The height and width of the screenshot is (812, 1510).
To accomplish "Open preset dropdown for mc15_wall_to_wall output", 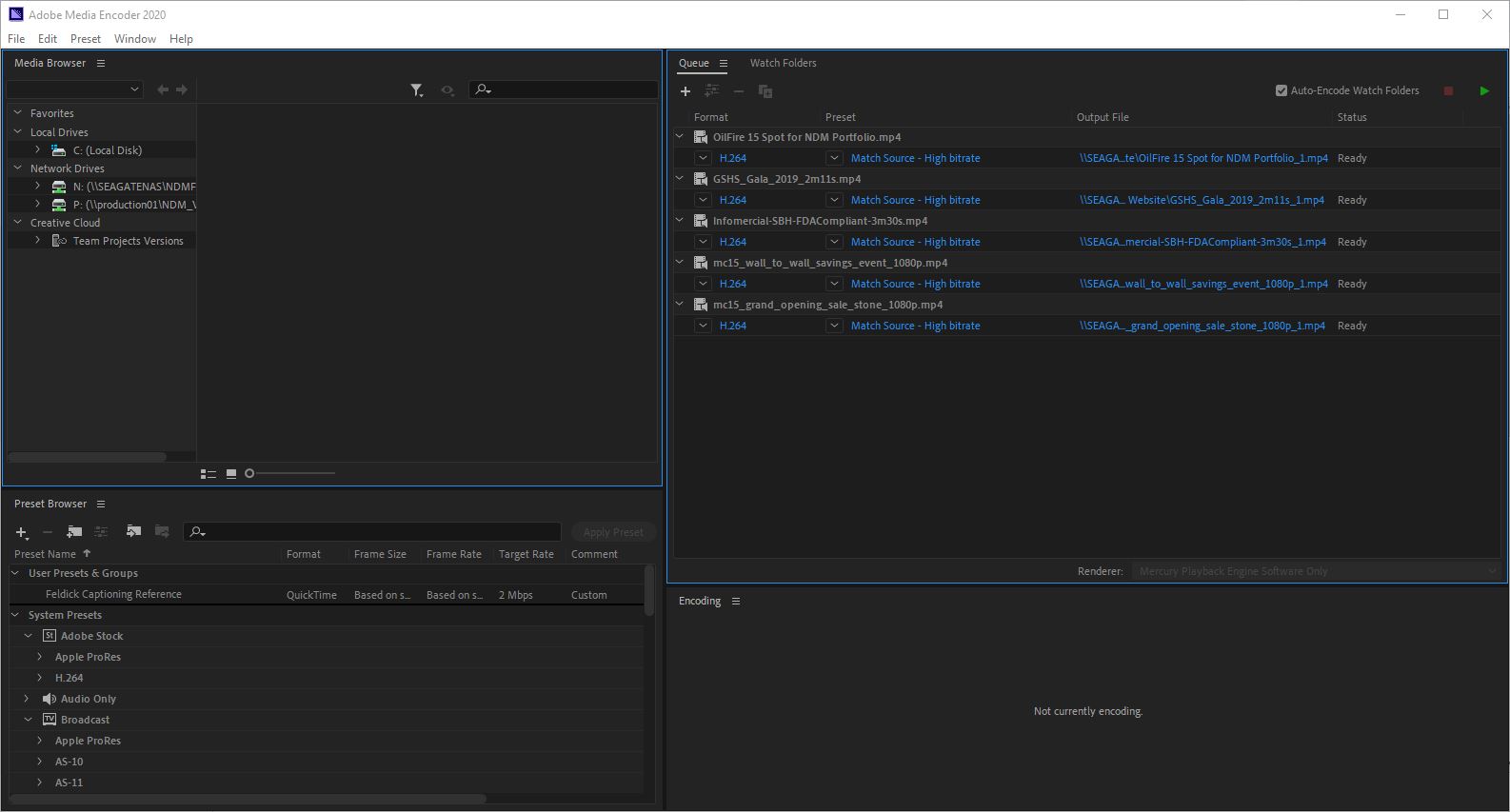I will pyautogui.click(x=834, y=285).
